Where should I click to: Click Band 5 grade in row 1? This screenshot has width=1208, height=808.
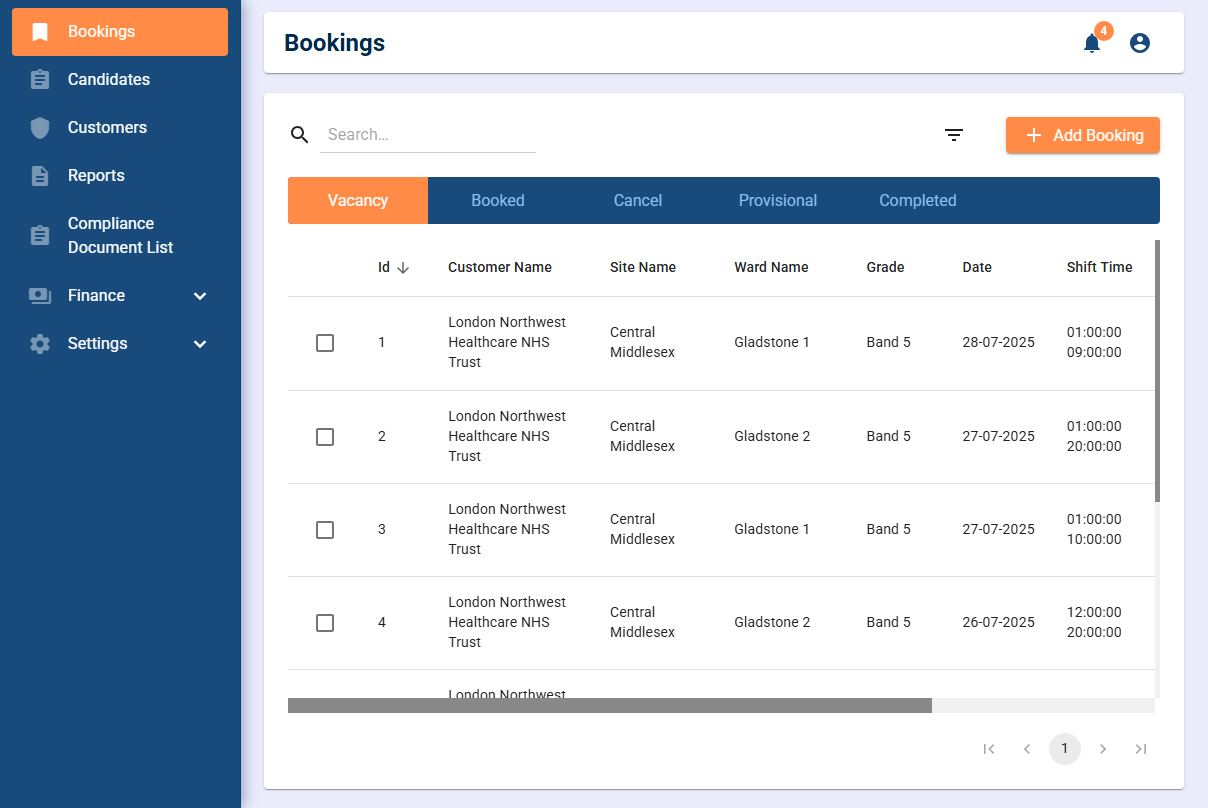point(888,342)
